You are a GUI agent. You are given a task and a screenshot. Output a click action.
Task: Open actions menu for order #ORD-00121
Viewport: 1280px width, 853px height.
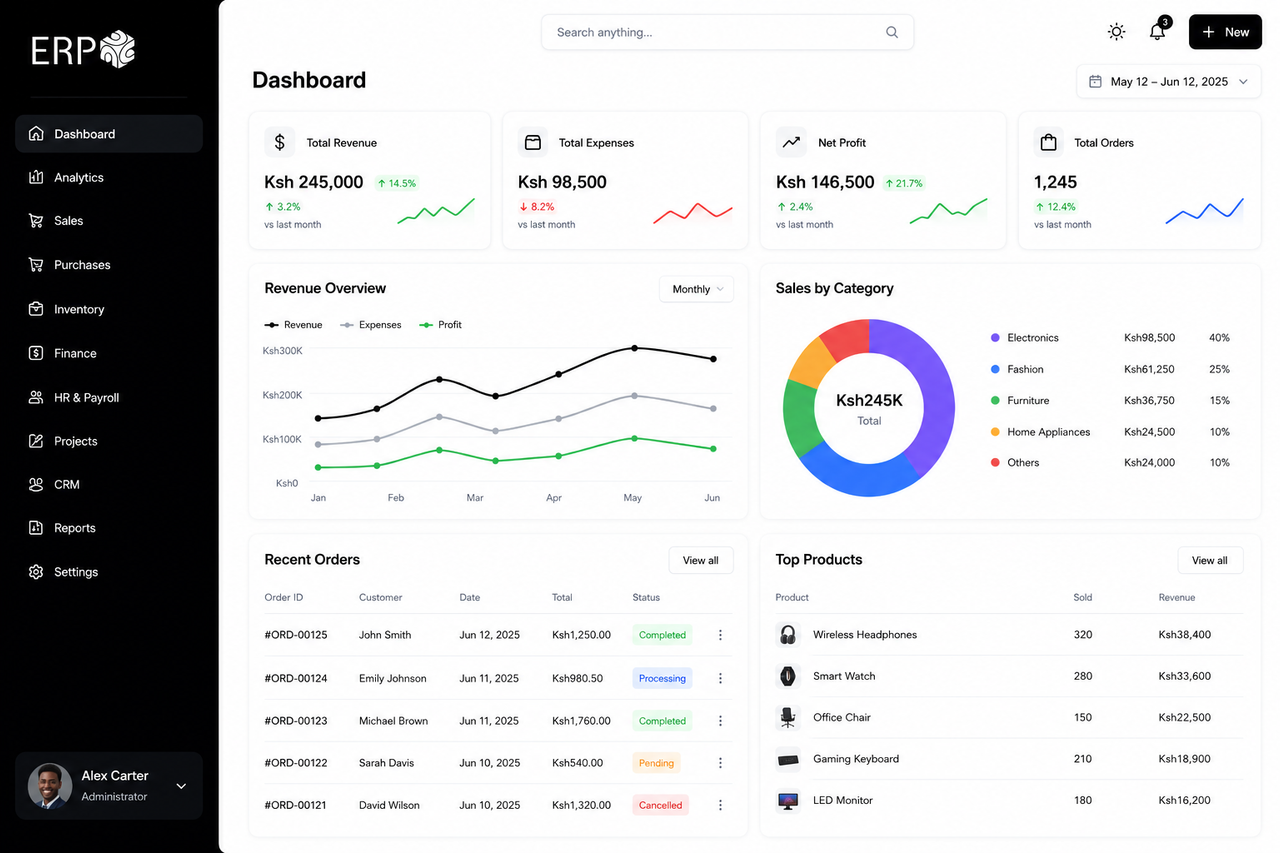click(x=720, y=805)
